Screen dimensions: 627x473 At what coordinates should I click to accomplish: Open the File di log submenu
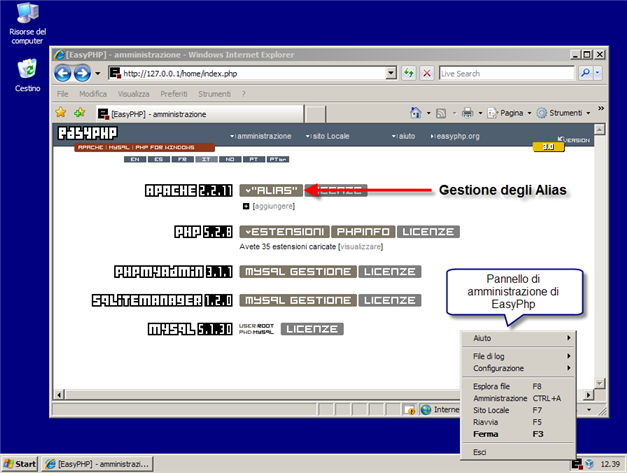point(518,356)
